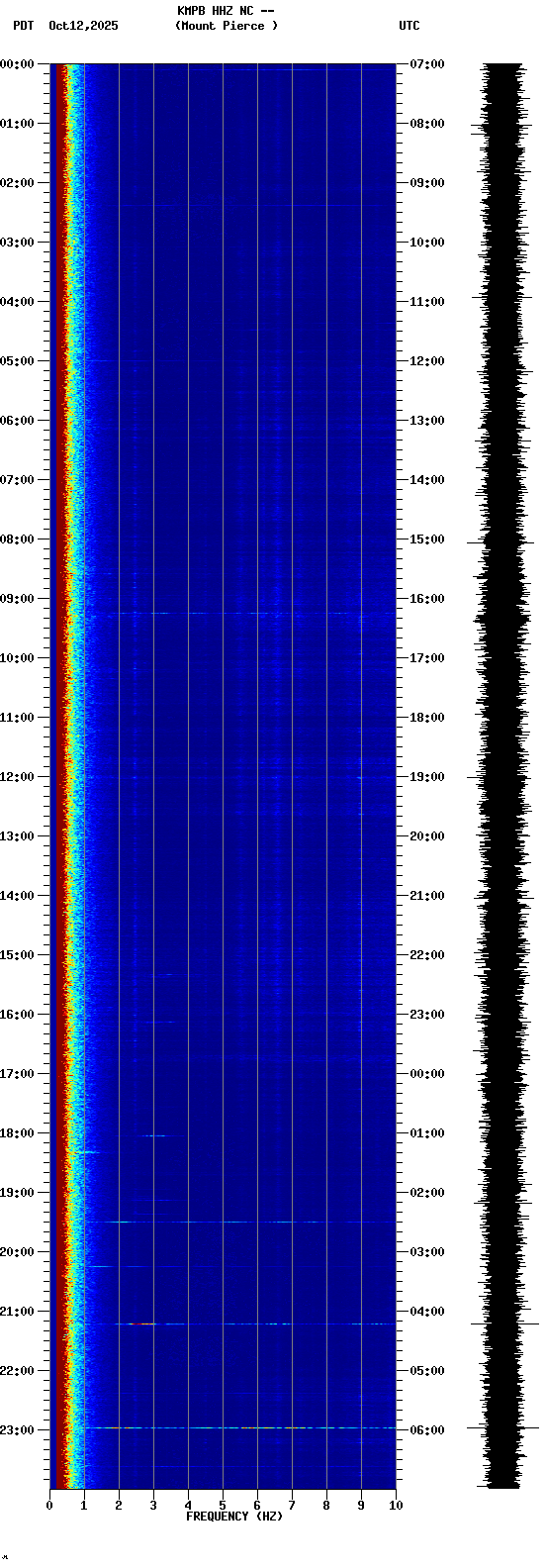
Task: Click the 10:00 PDT time tick label
Action: (18, 658)
